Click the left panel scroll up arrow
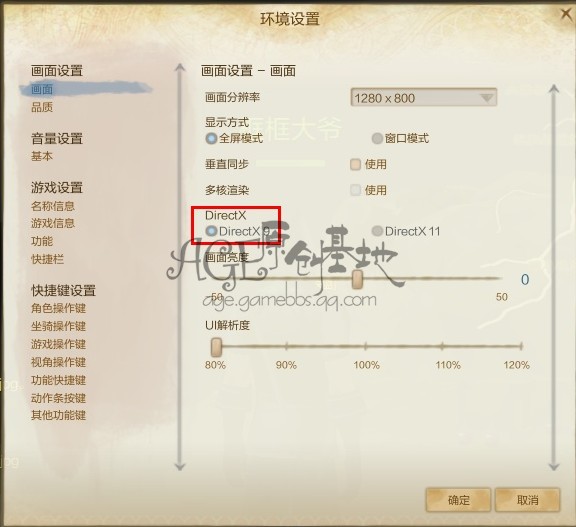The image size is (576, 527). click(180, 67)
